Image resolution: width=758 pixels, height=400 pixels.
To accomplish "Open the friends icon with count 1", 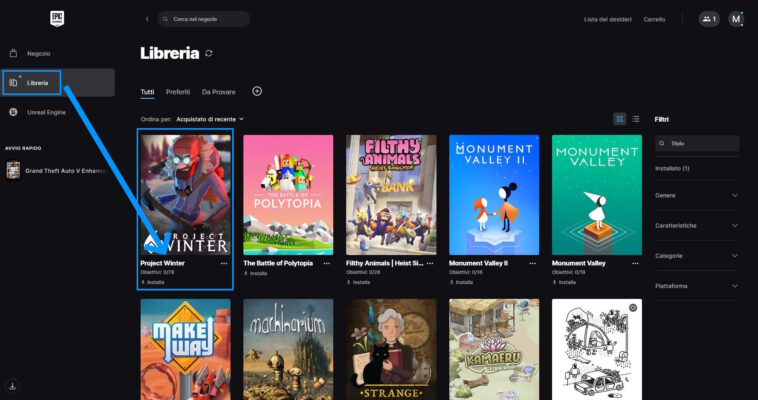I will [709, 19].
